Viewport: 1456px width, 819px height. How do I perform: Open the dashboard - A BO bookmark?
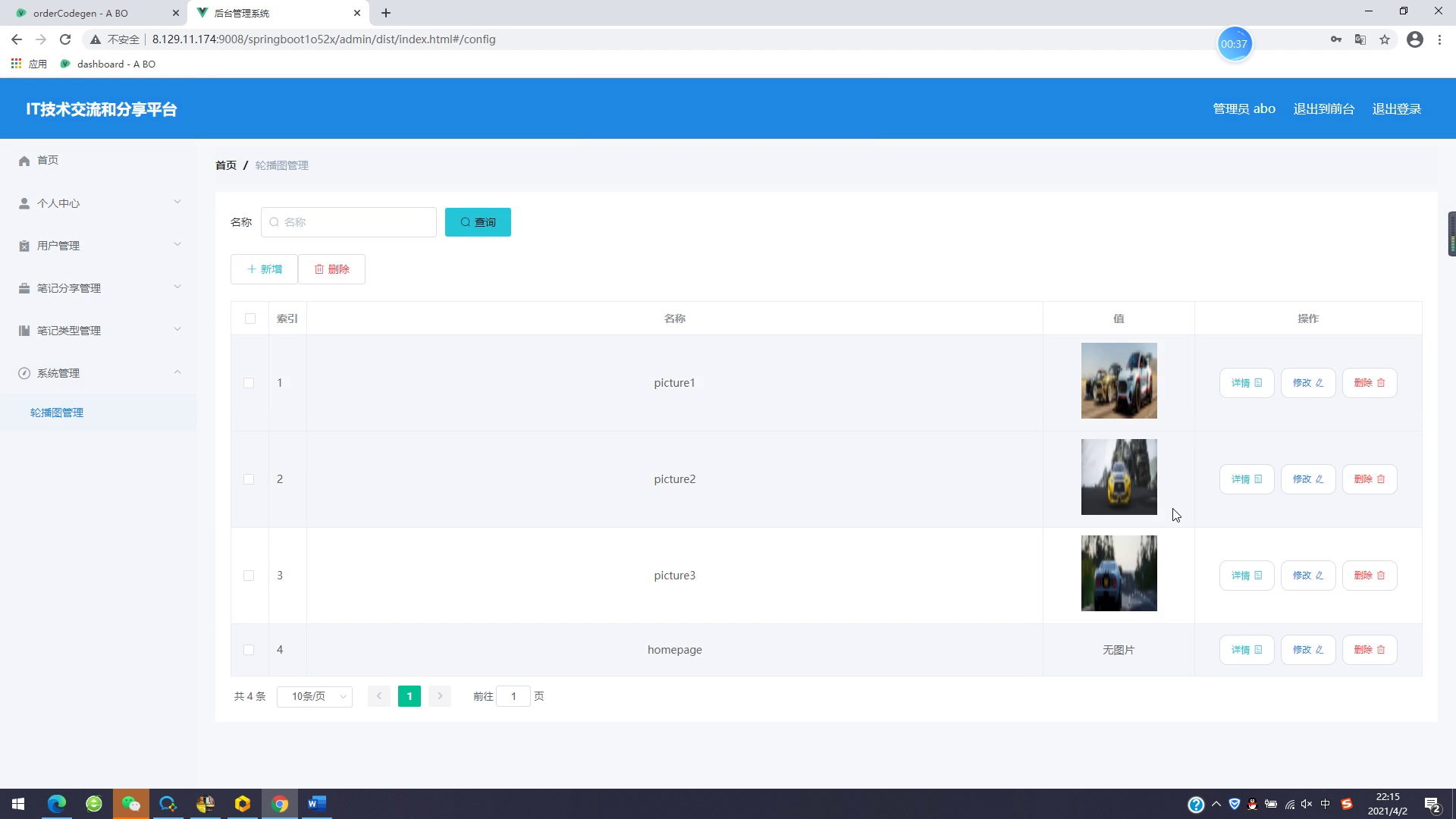(108, 64)
